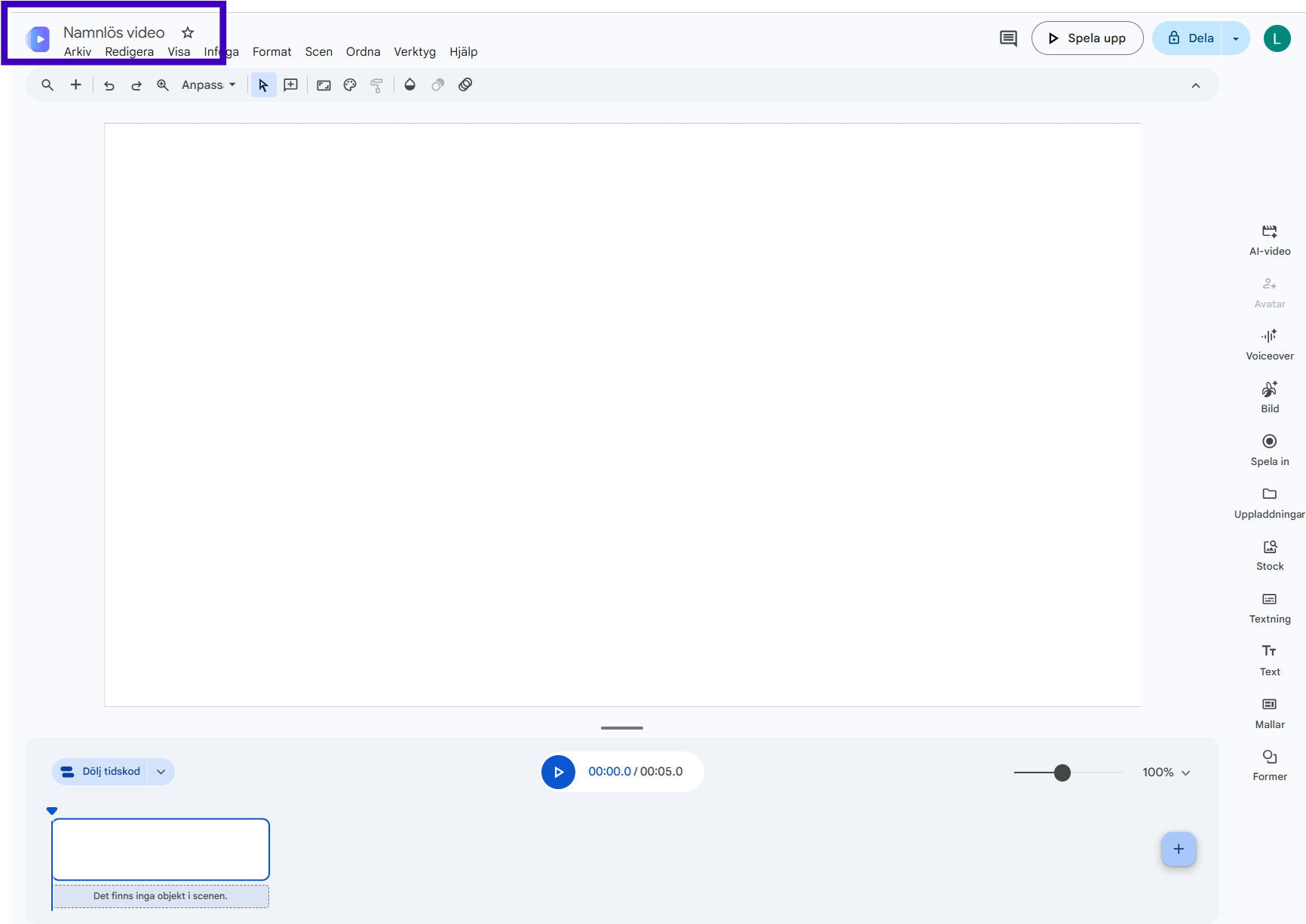Open the Verktyg menu
The image size is (1306, 924).
click(x=415, y=52)
